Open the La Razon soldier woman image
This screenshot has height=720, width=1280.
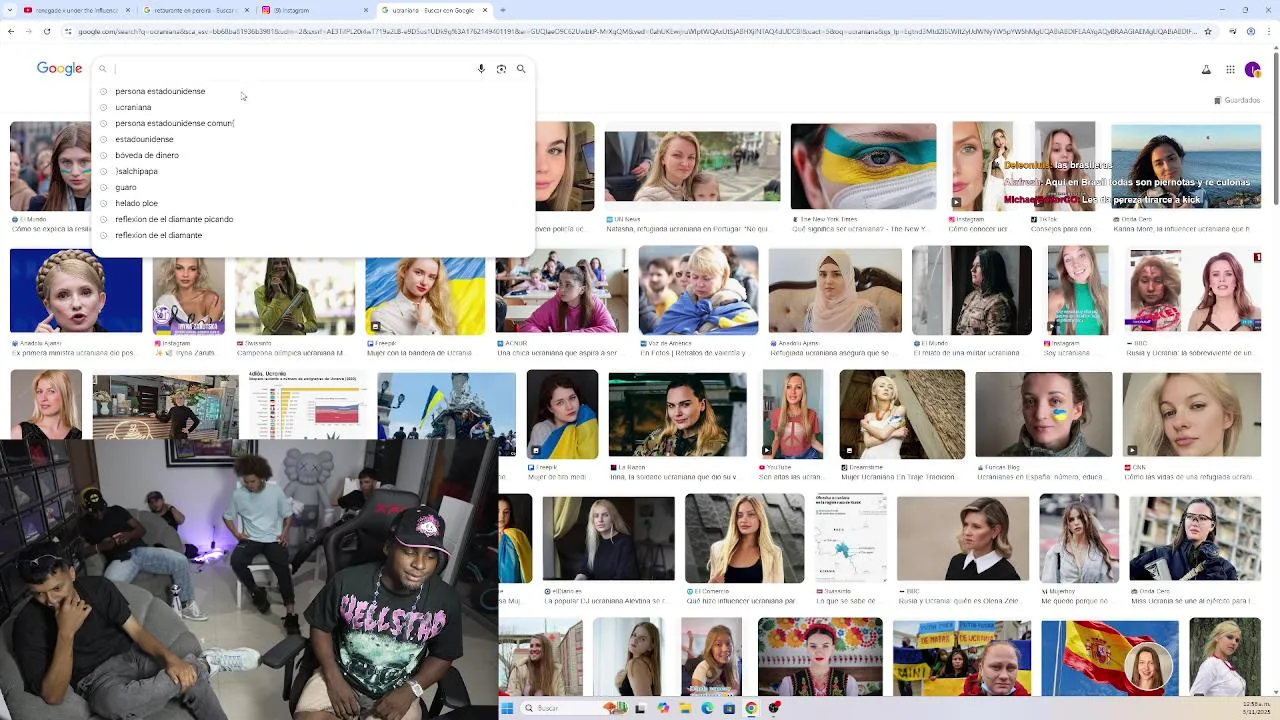coord(677,415)
